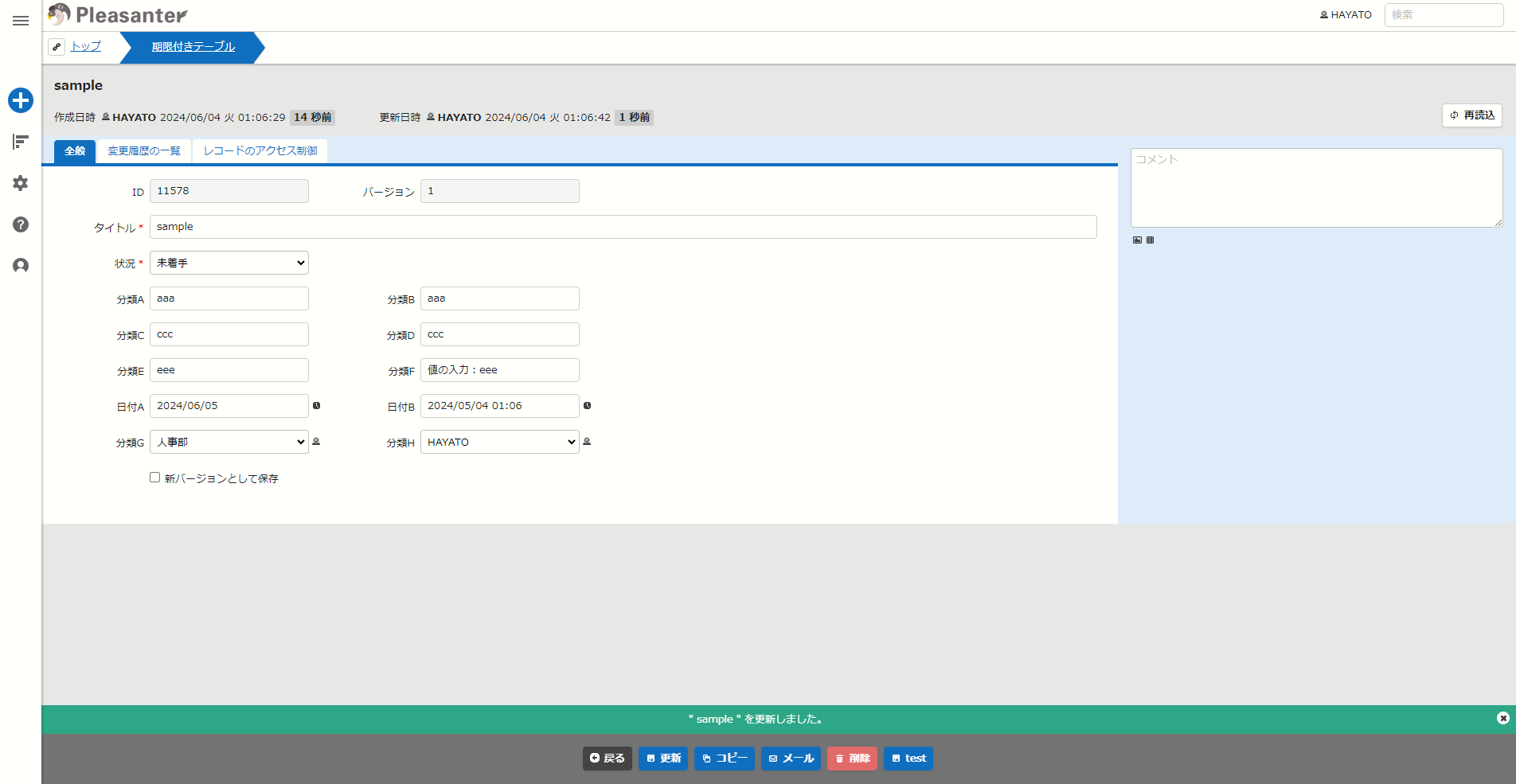Expand the 状況 dropdown showing 未着手

(x=229, y=263)
